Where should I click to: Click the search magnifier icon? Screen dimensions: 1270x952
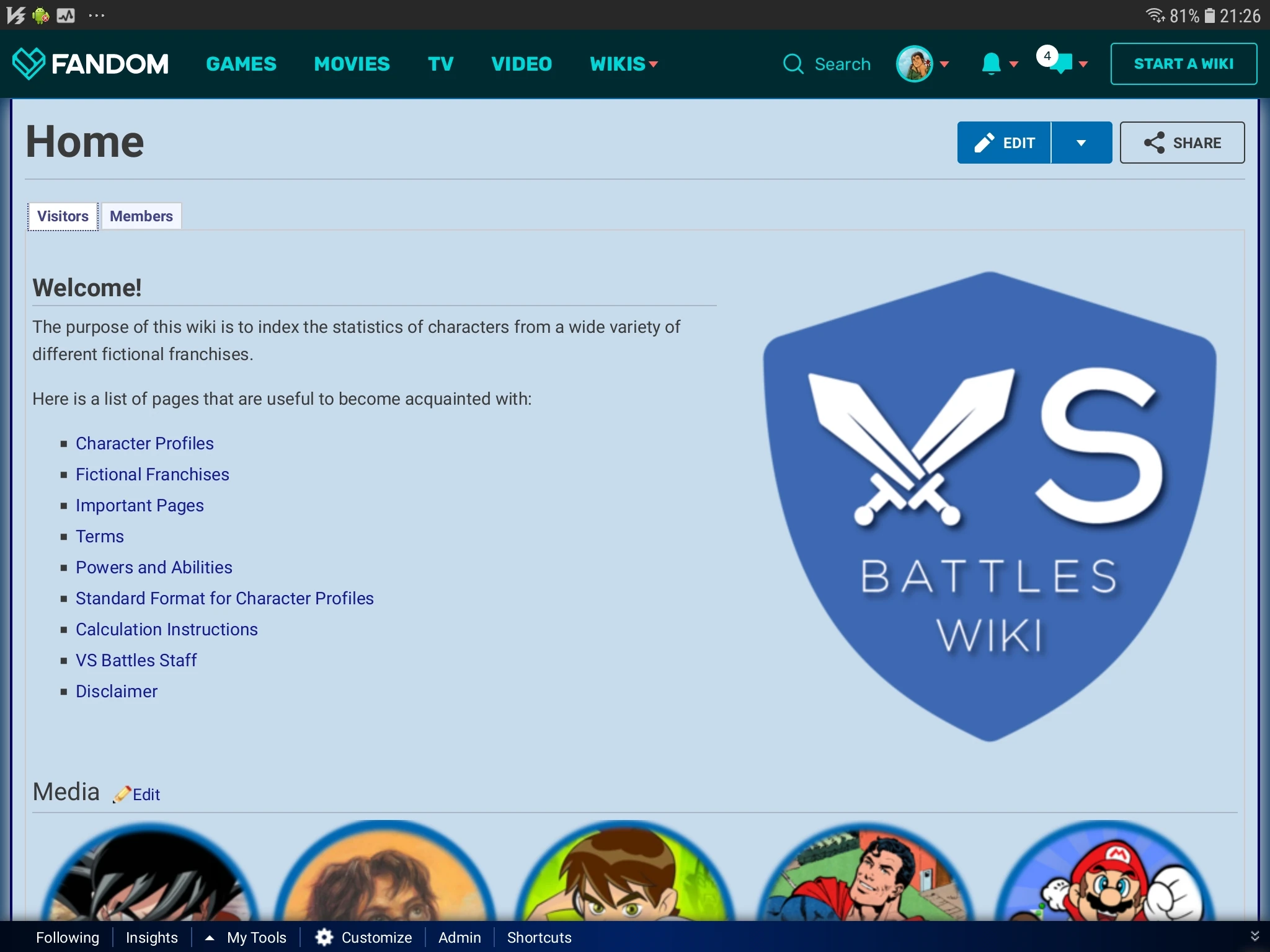(x=793, y=64)
